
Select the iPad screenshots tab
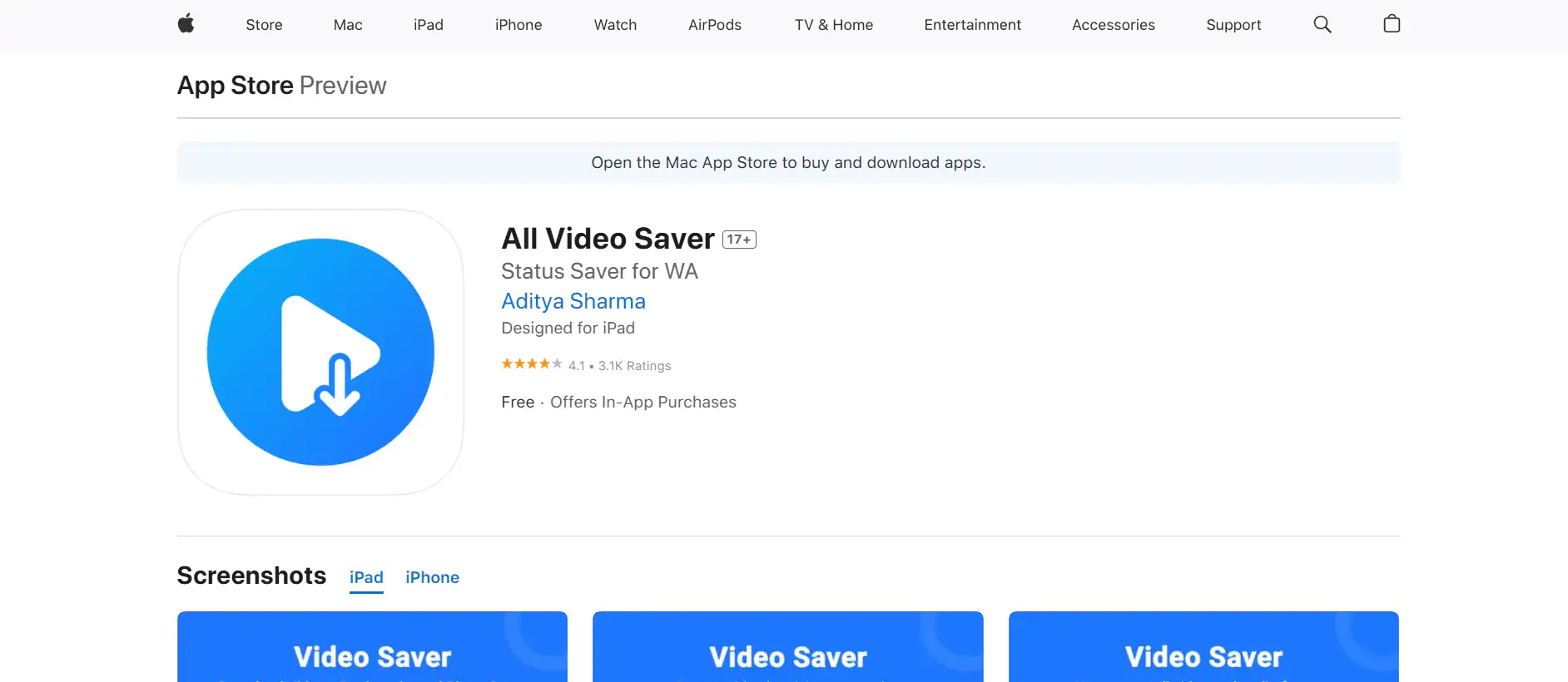(366, 578)
